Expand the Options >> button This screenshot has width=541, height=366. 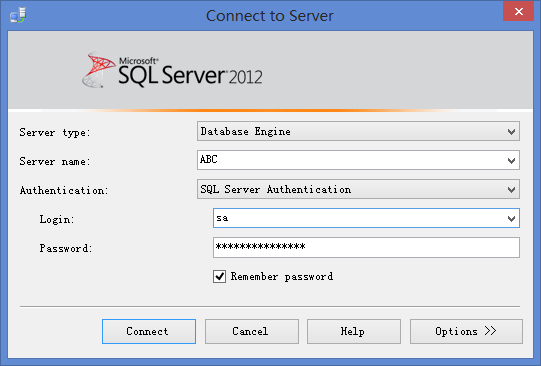coord(466,332)
